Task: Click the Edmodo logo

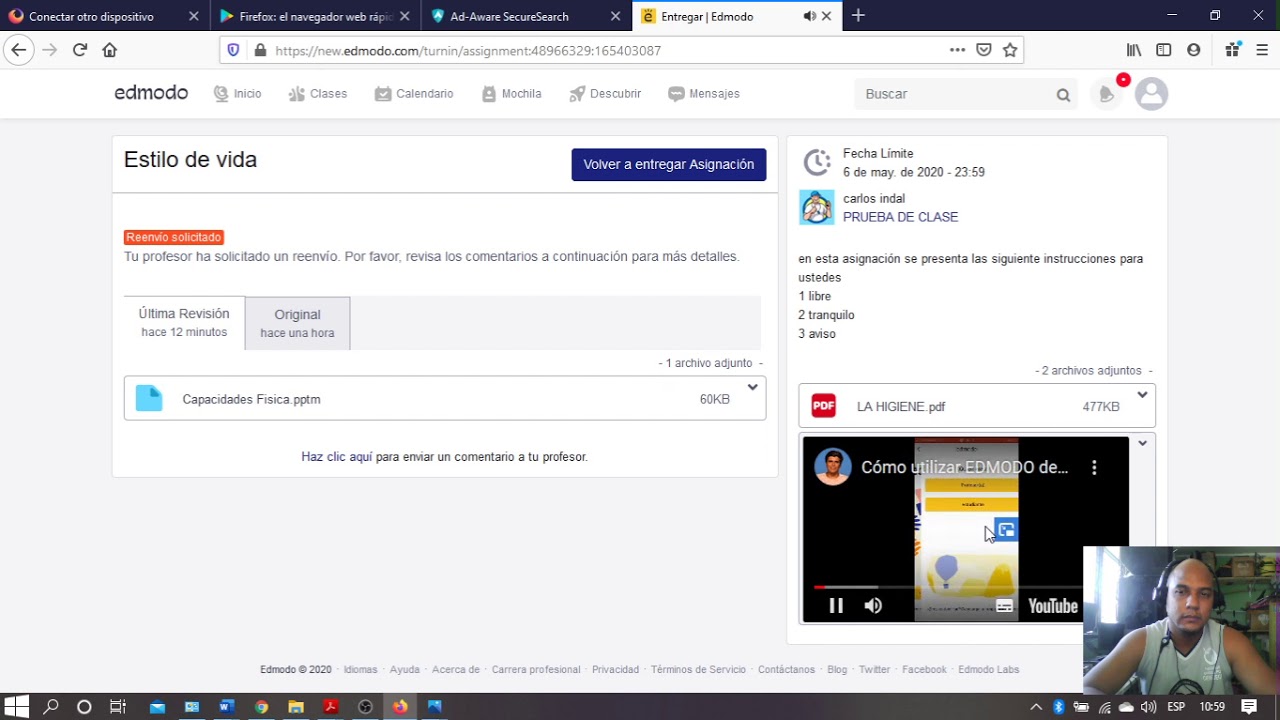Action: (151, 93)
